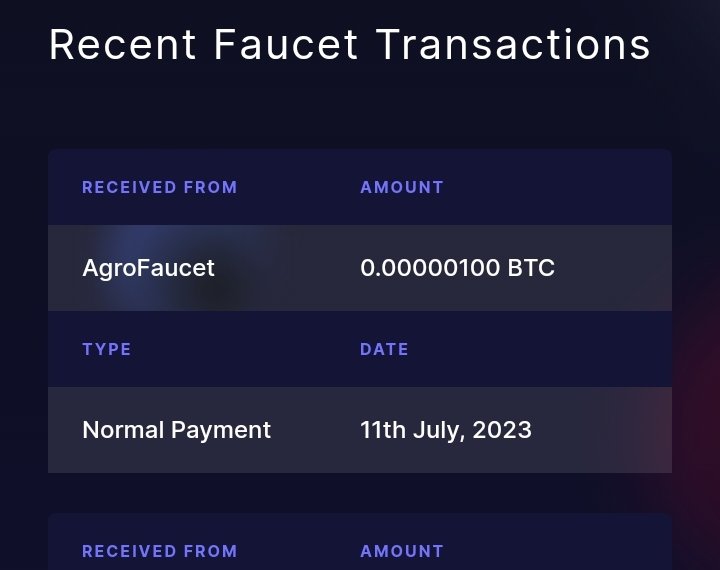Select the 0.00000100 amount figure
The height and width of the screenshot is (570, 720).
point(430,268)
